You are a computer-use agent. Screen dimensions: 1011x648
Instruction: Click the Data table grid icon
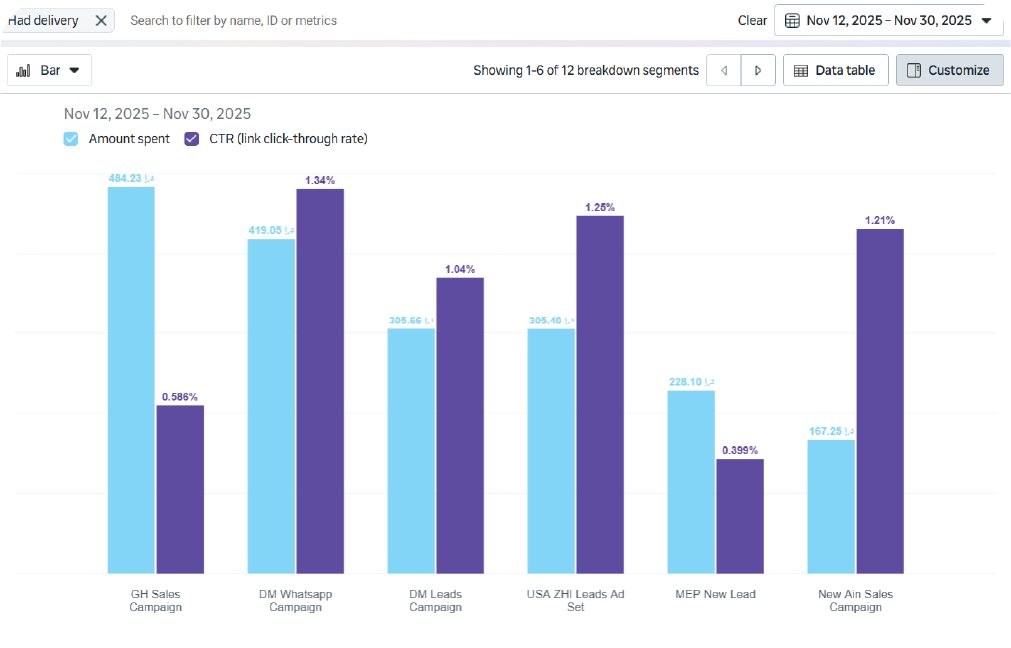(x=801, y=70)
